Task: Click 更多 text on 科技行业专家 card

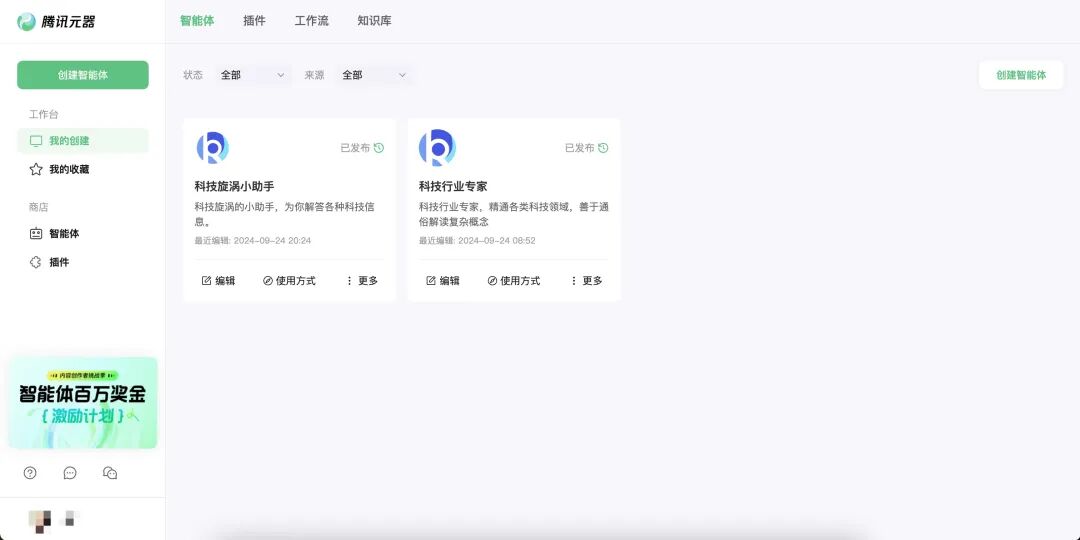Action: tap(592, 280)
